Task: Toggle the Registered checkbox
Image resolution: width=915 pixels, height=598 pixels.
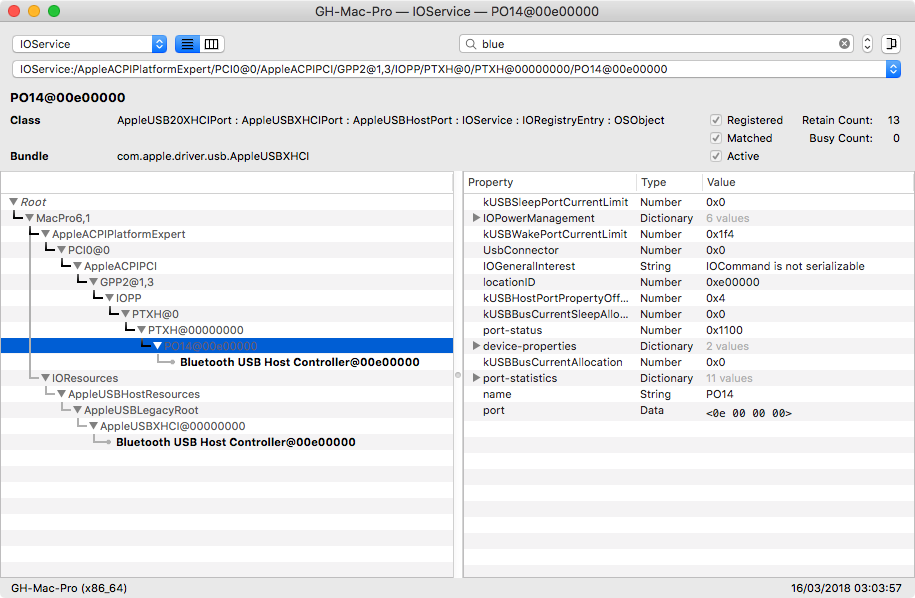Action: pyautogui.click(x=716, y=120)
